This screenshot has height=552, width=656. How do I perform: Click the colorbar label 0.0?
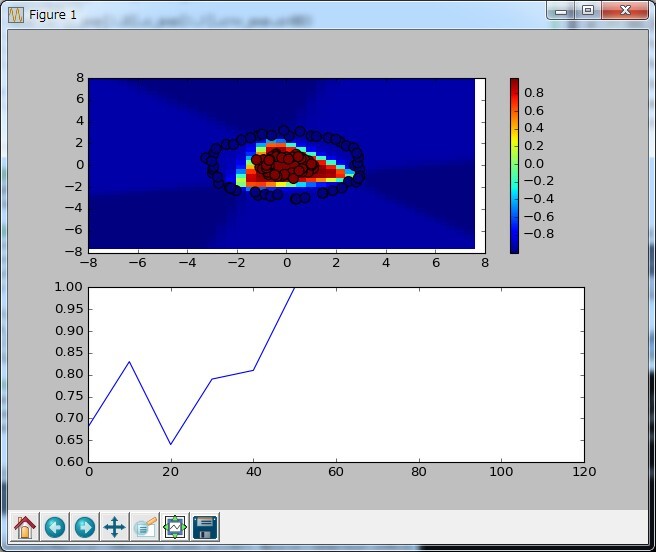(534, 164)
